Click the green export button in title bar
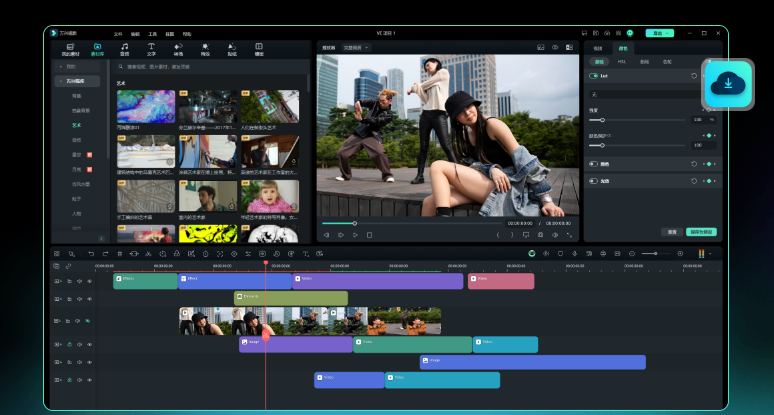Image resolution: width=774 pixels, height=415 pixels. click(659, 33)
